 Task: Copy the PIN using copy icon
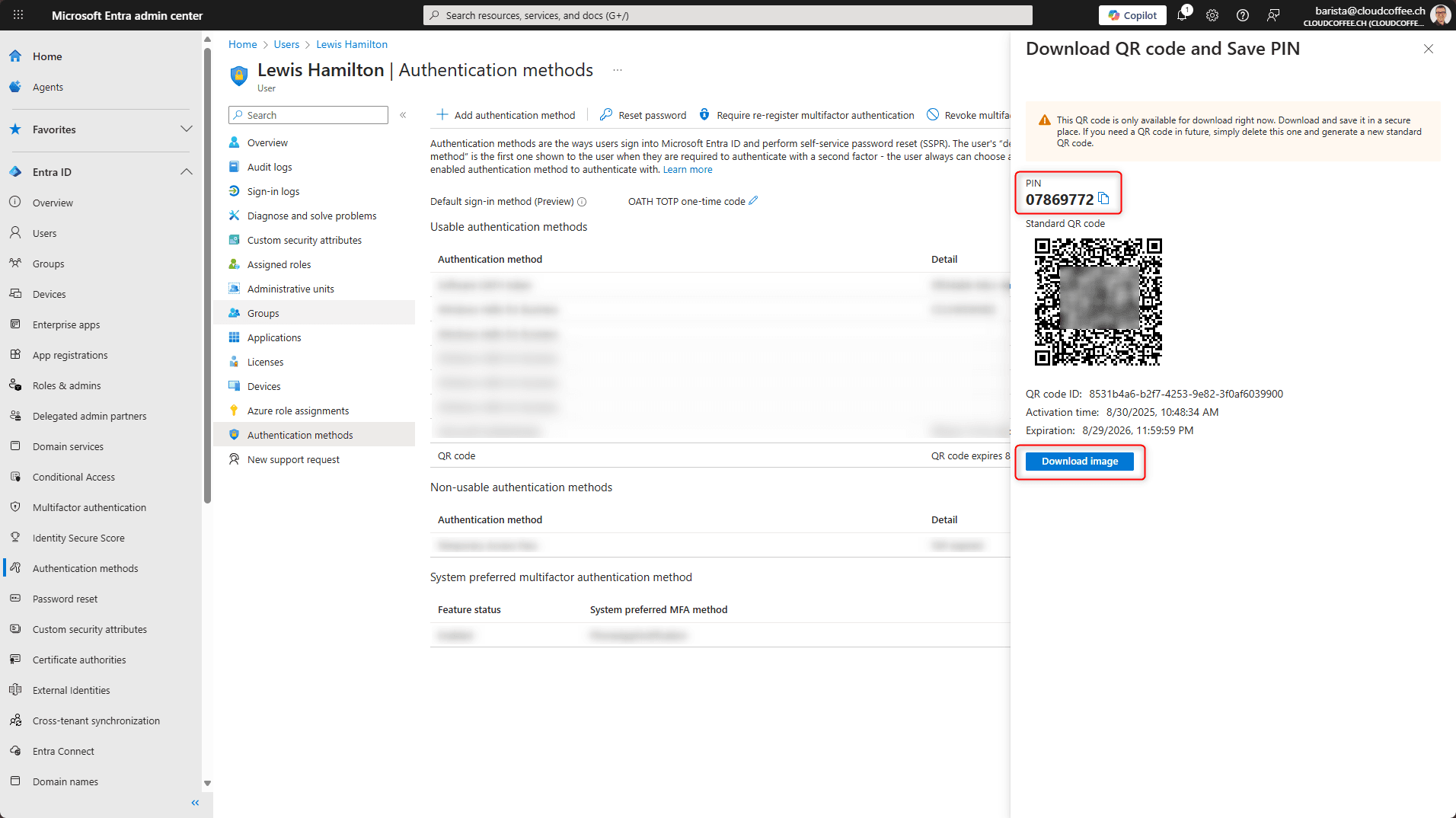click(x=1104, y=200)
